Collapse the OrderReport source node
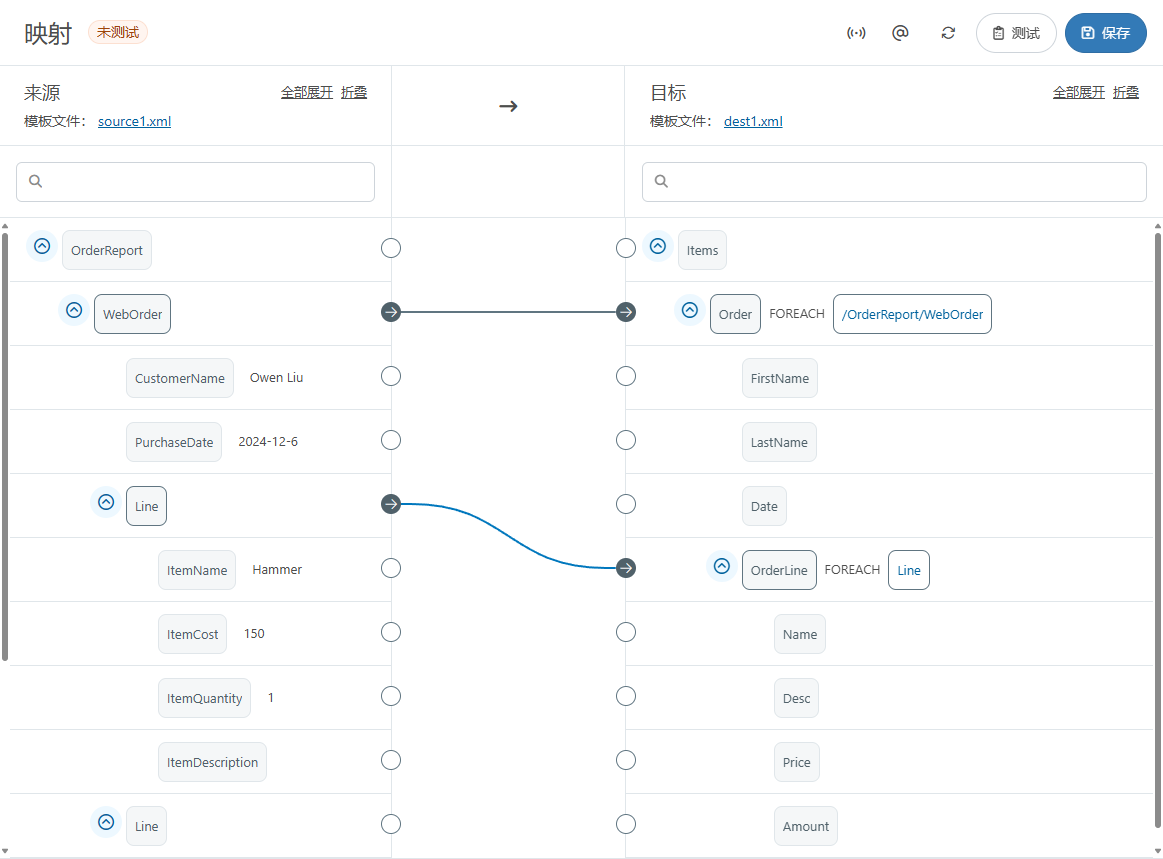The width and height of the screenshot is (1163, 859). (42, 246)
